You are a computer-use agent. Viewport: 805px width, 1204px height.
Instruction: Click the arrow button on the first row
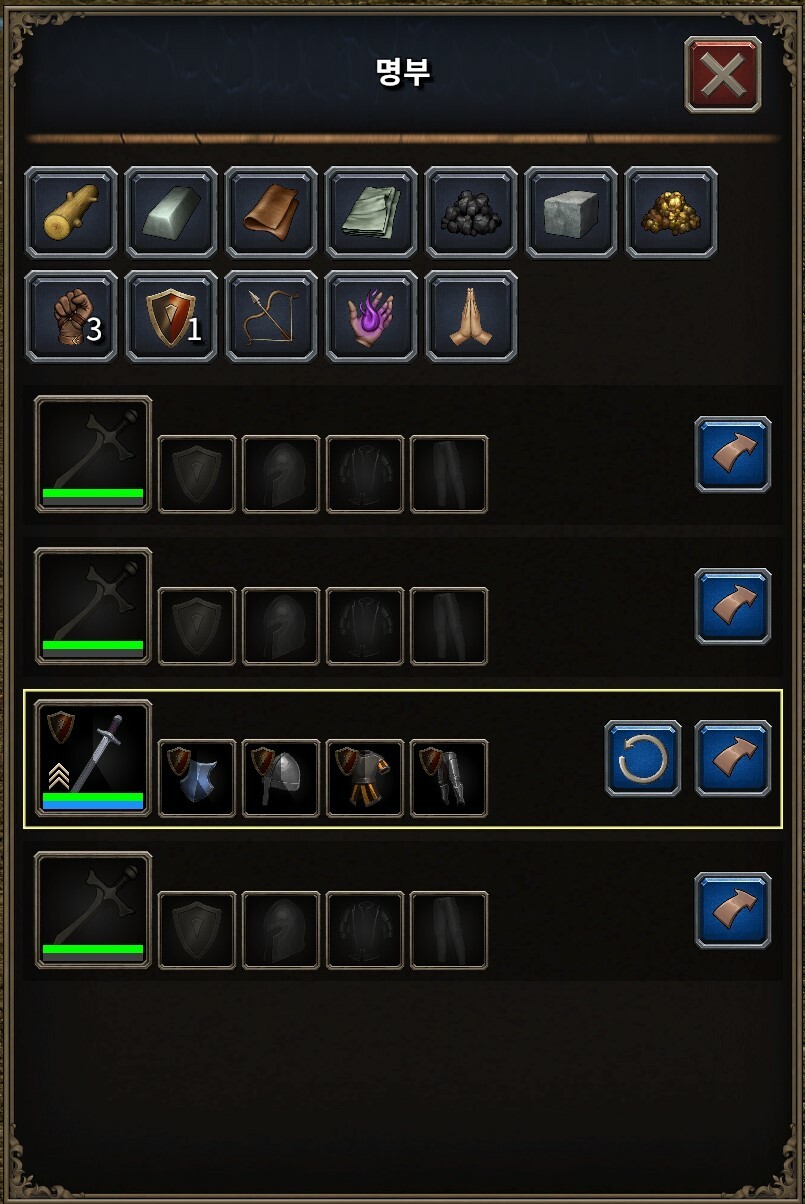click(733, 454)
